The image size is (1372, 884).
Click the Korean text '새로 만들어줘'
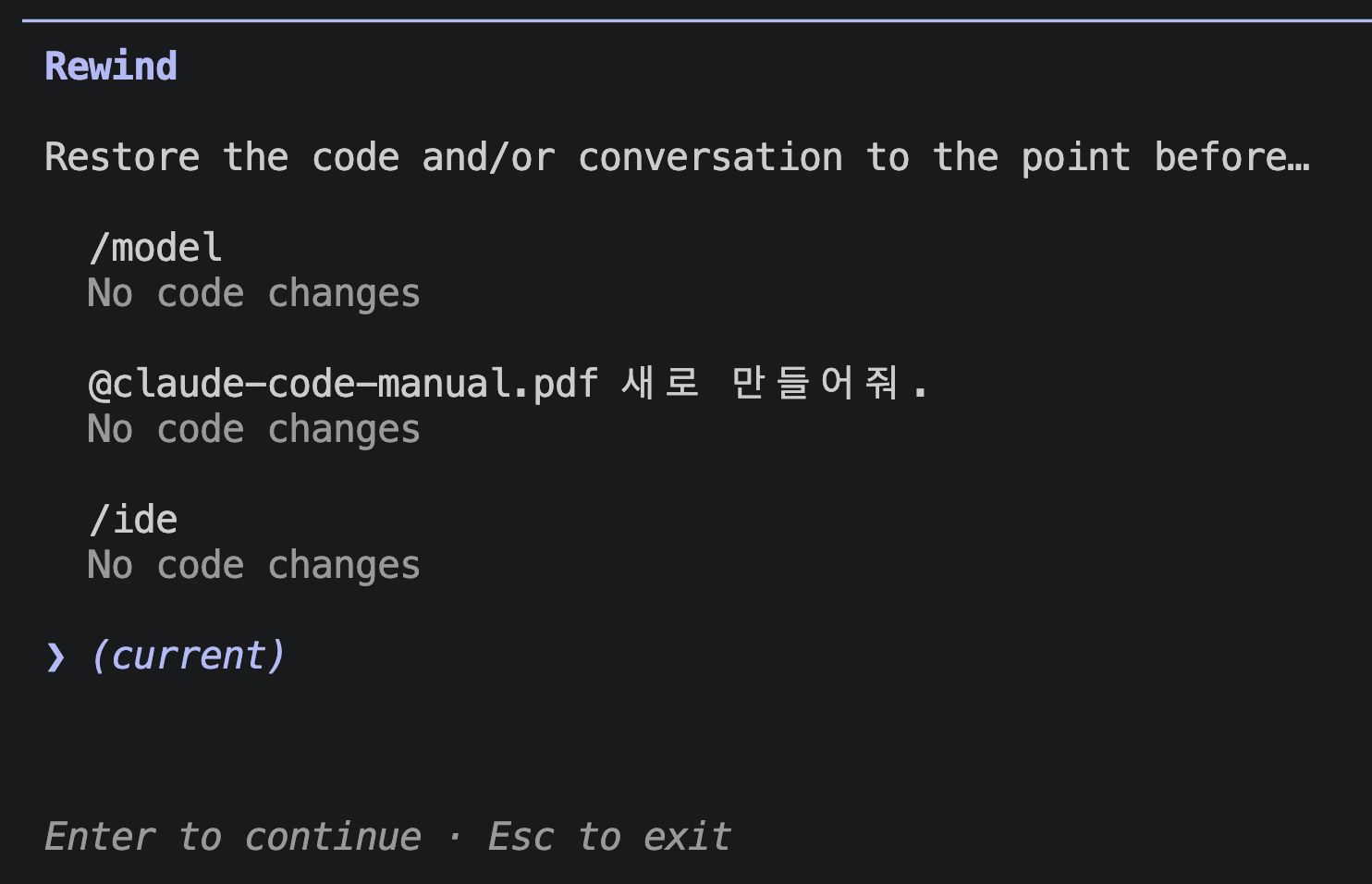(x=760, y=383)
